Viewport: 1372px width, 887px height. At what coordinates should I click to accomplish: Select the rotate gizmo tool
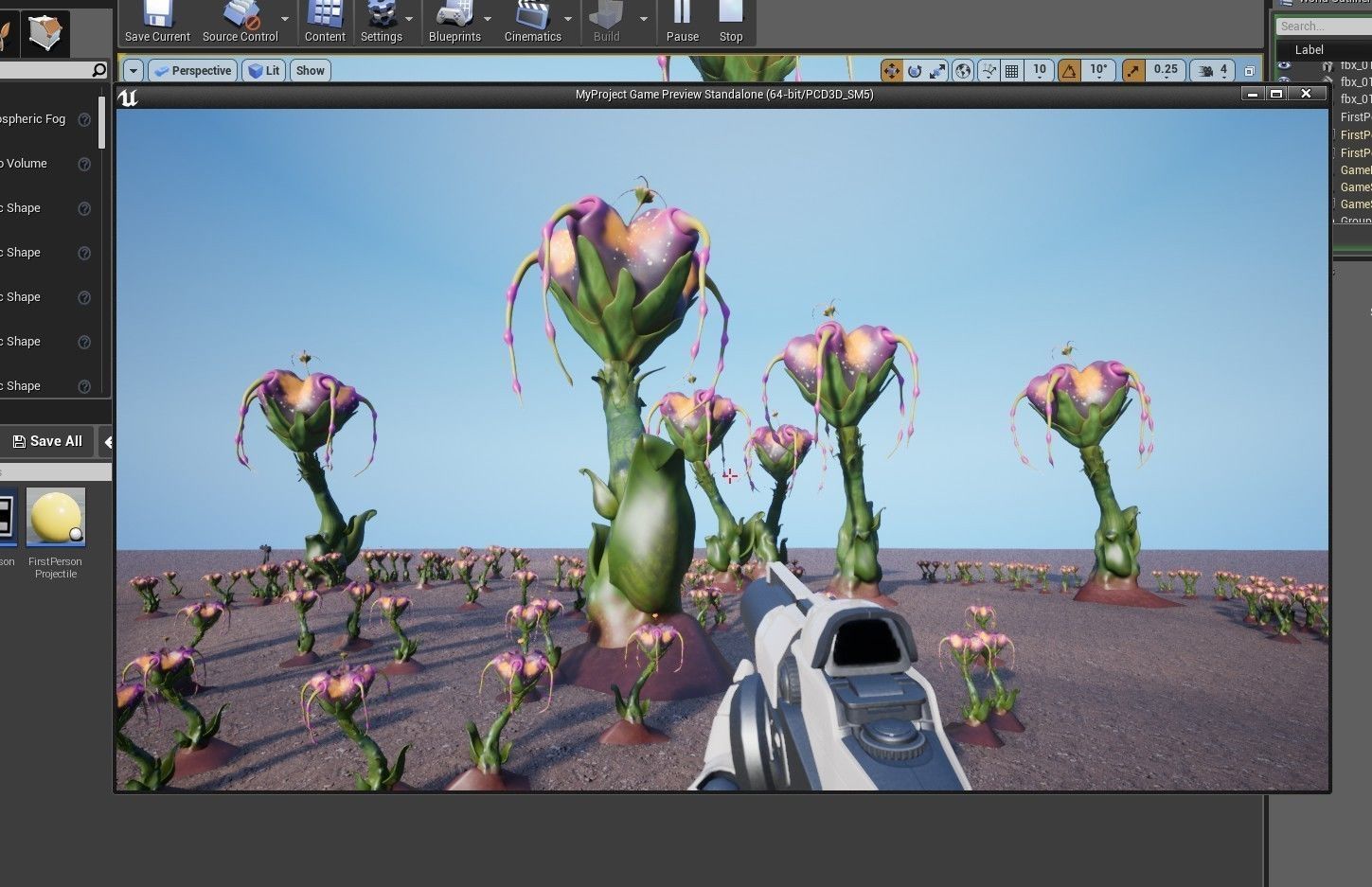(x=915, y=71)
